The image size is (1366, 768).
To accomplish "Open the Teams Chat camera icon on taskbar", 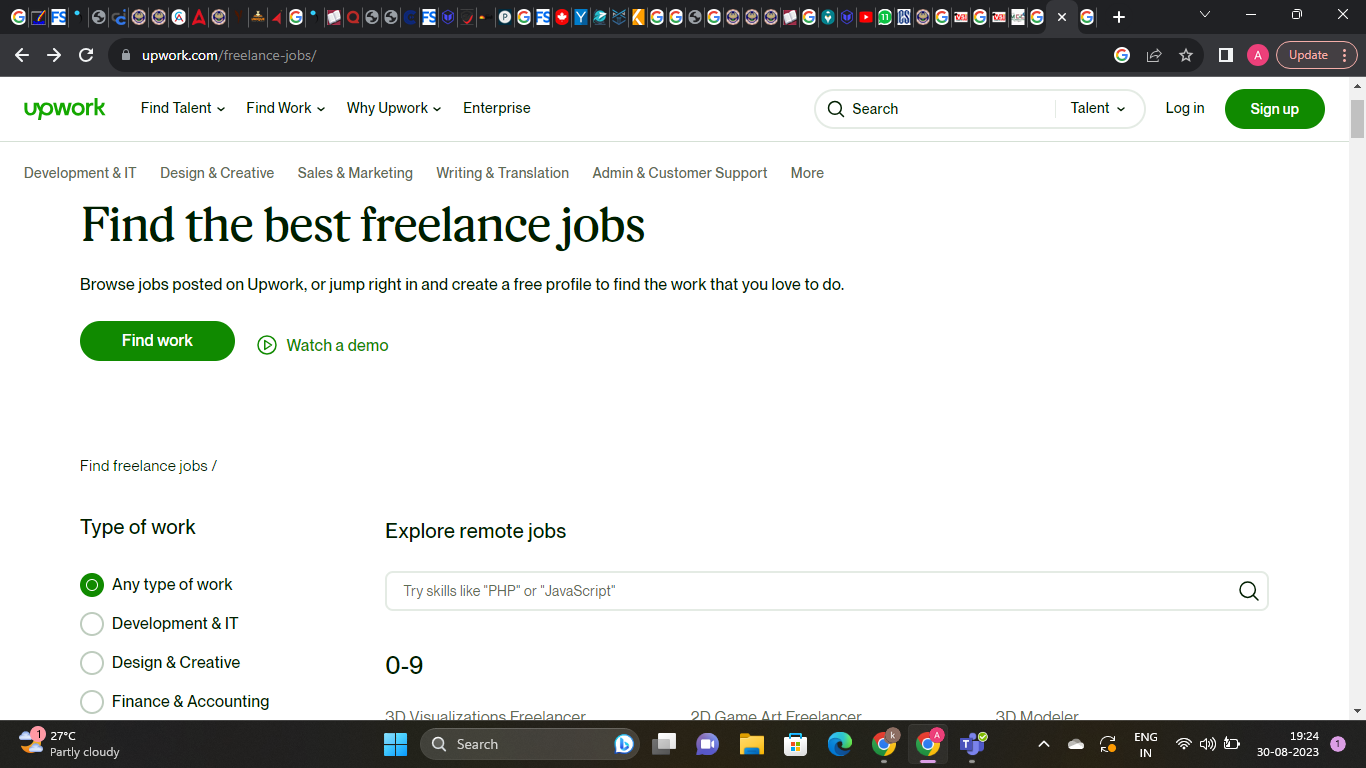I will pos(708,744).
